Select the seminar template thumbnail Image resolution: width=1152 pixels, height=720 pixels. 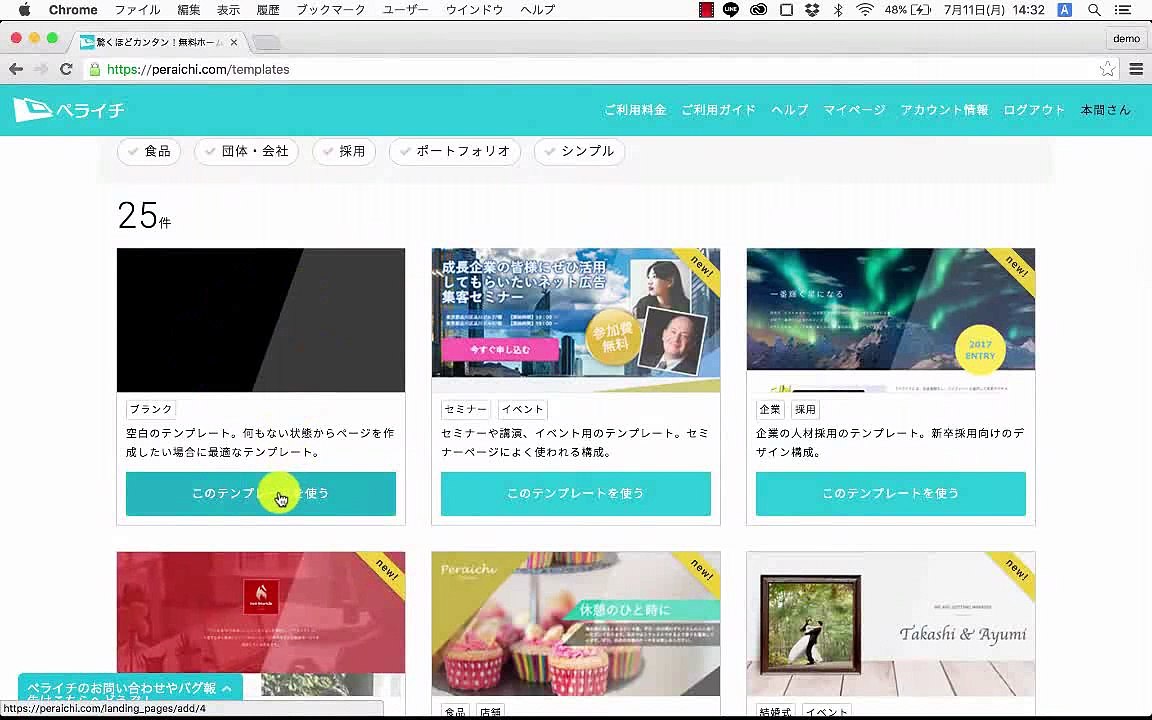[x=576, y=320]
